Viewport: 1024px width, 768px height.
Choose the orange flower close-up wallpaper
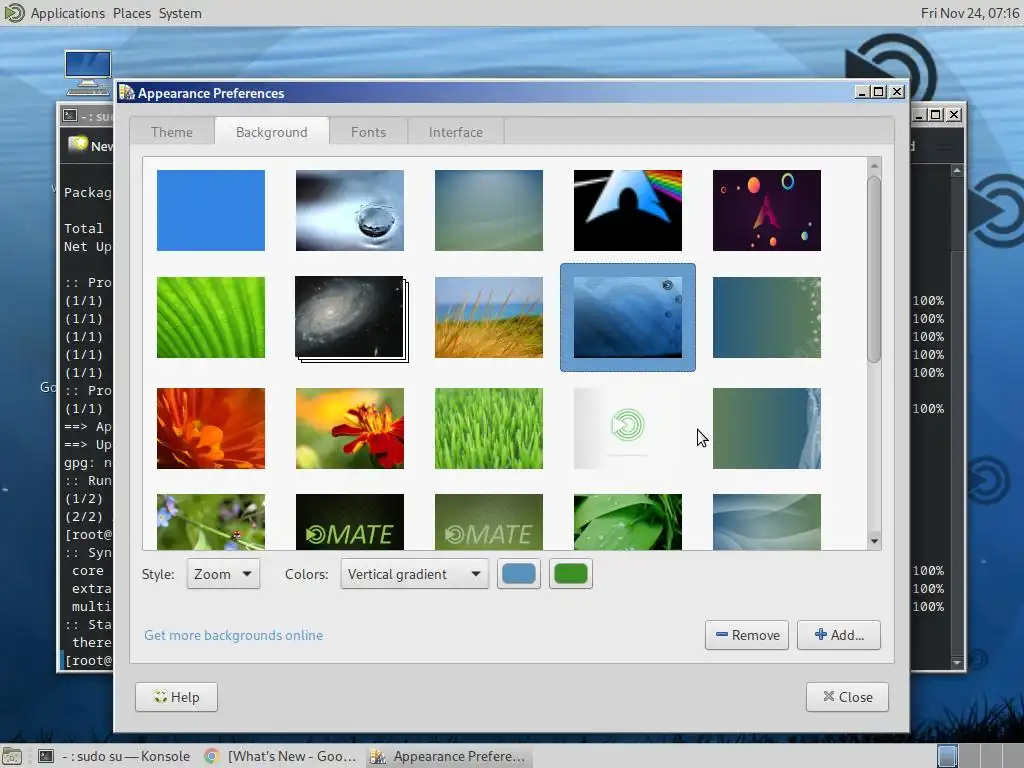[210, 428]
